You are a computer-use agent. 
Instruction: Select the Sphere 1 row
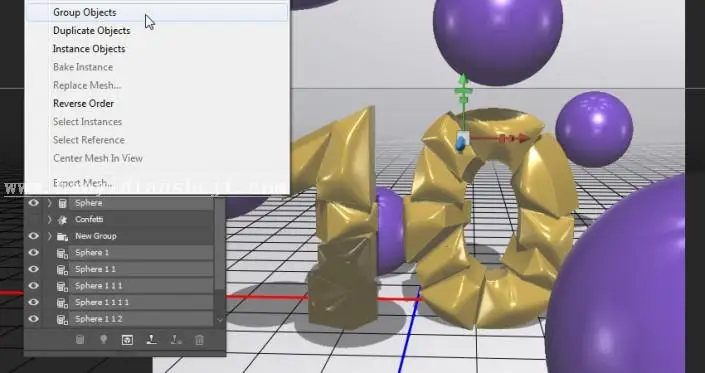[141, 253]
